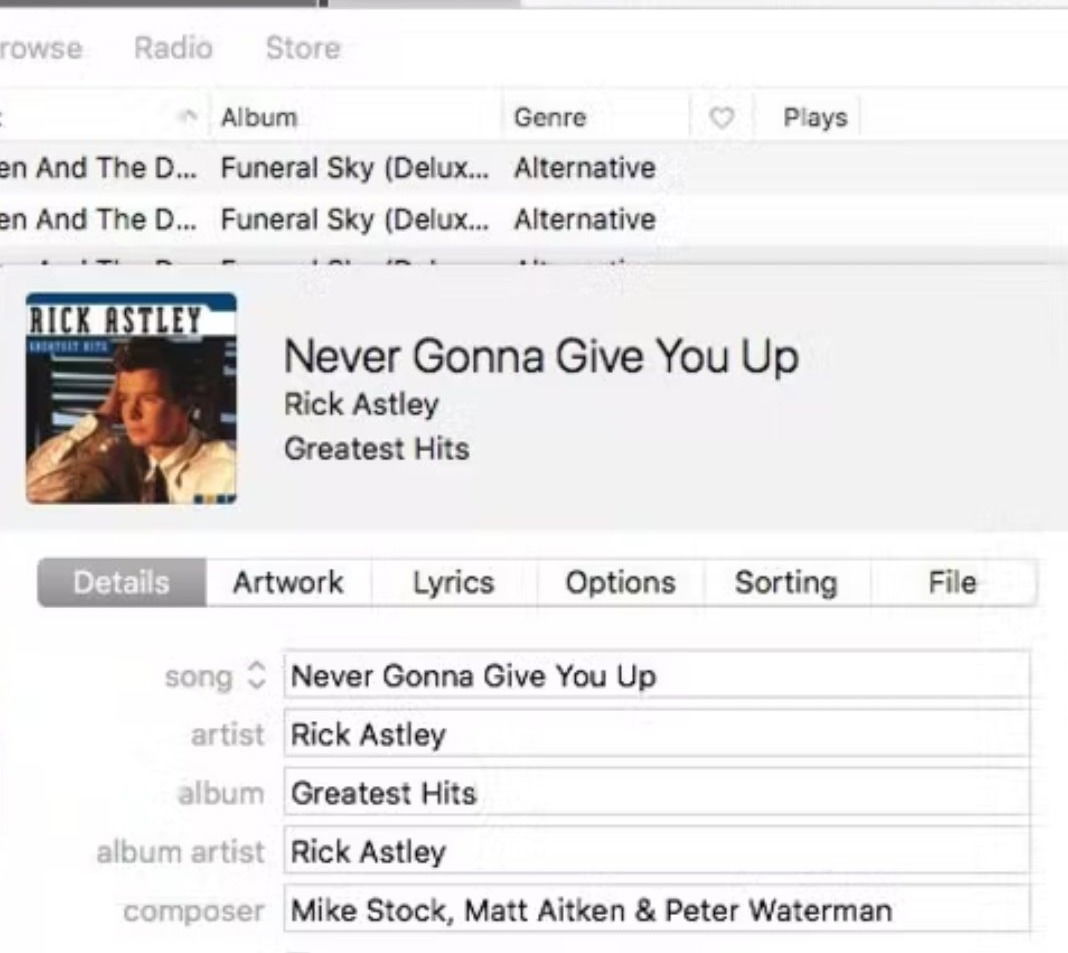
Task: Click the song name input field
Action: 657,676
